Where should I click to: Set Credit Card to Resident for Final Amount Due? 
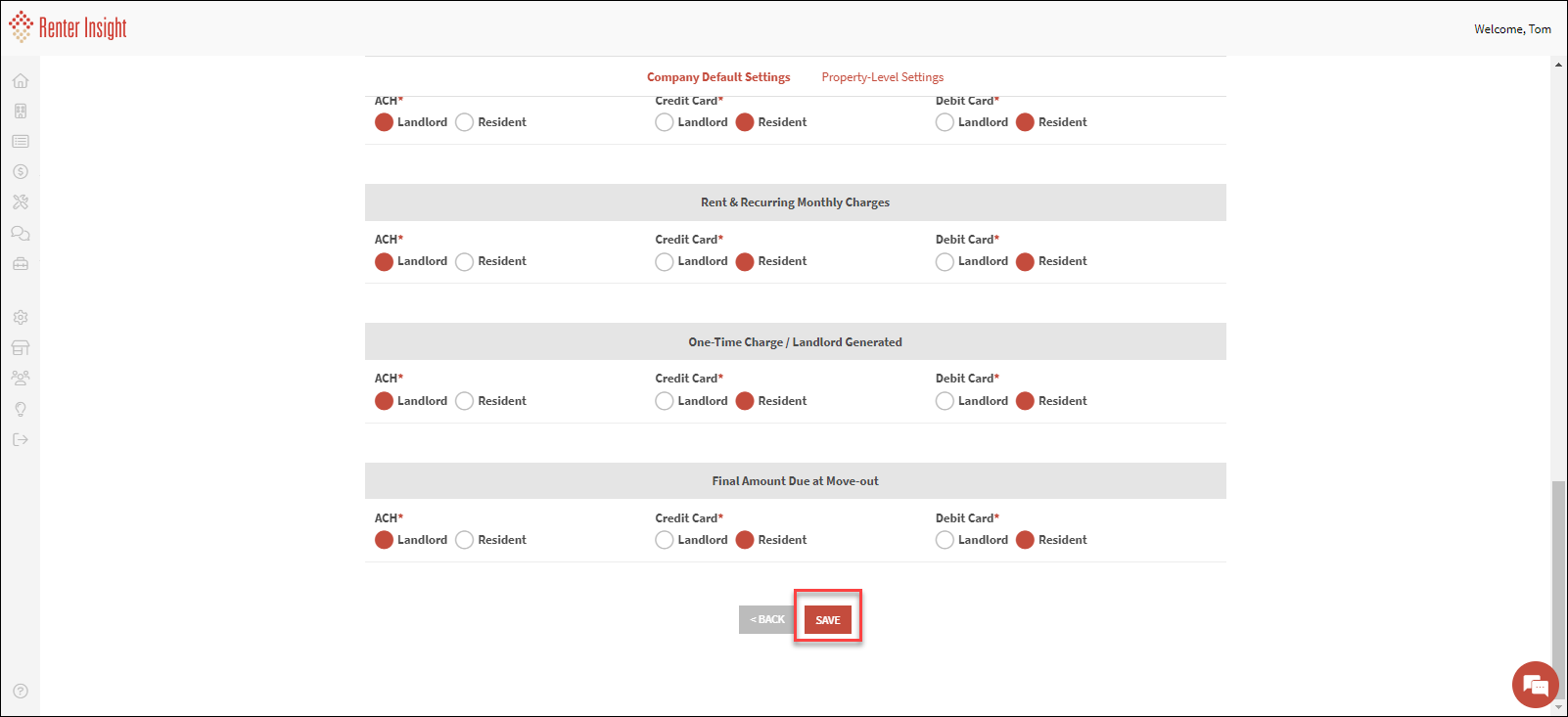[x=744, y=540]
